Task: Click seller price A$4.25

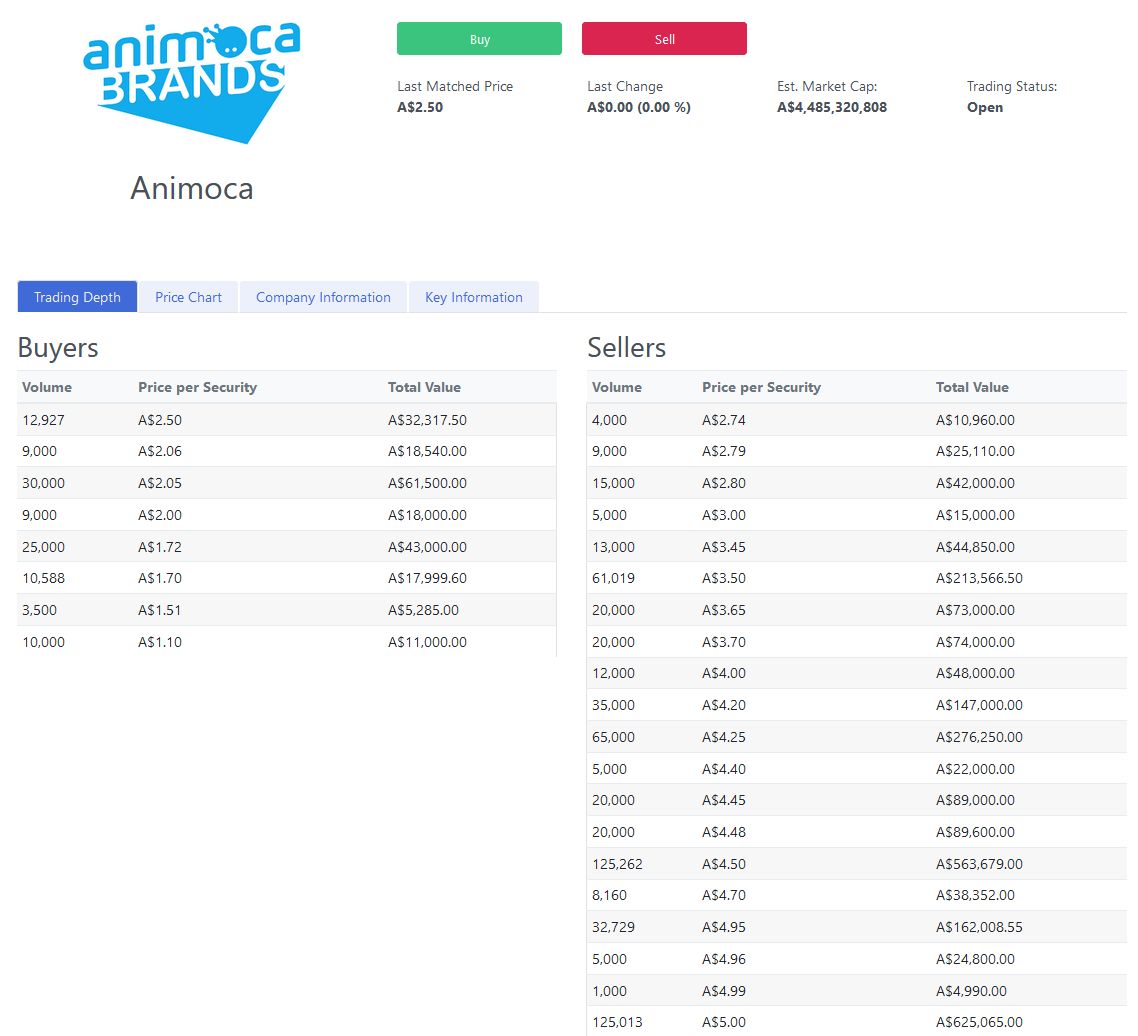Action: 724,737
